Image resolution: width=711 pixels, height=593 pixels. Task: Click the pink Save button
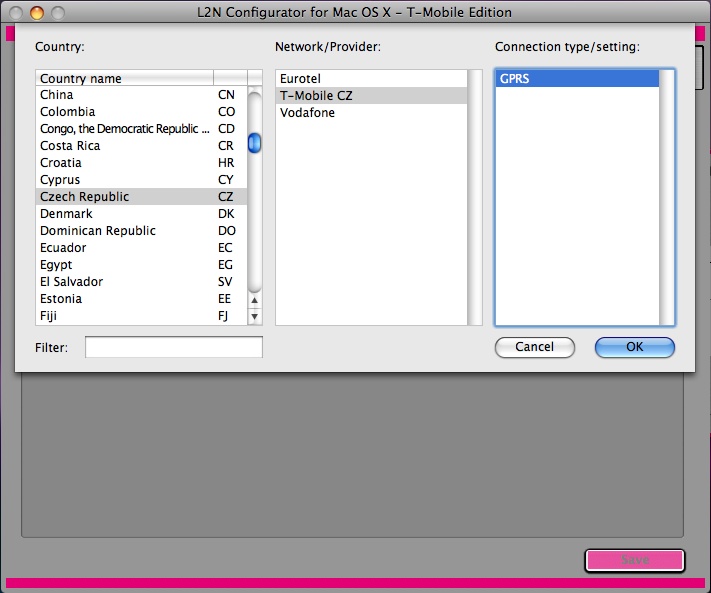634,560
